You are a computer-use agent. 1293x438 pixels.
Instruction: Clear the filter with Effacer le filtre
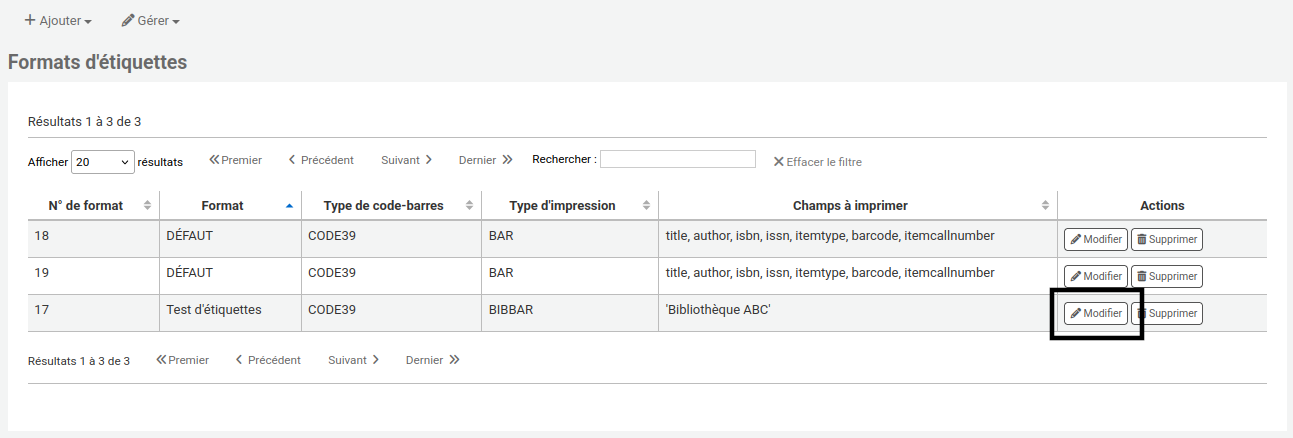(817, 162)
